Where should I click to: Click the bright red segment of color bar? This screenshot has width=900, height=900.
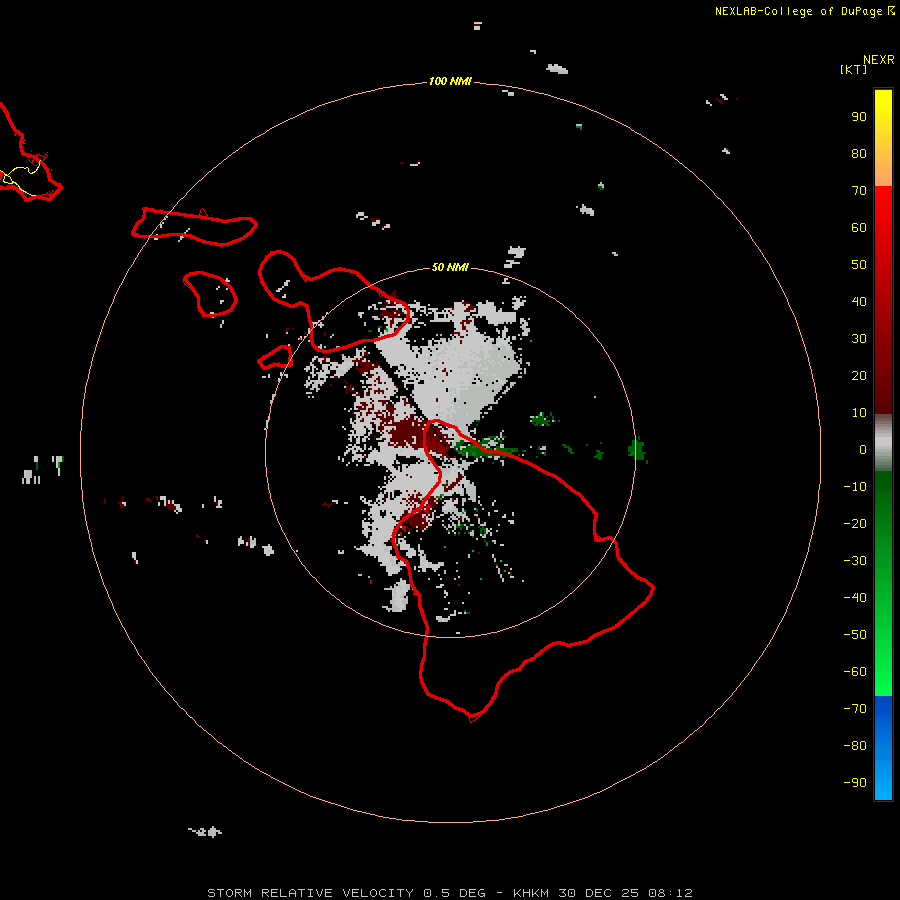[x=883, y=298]
